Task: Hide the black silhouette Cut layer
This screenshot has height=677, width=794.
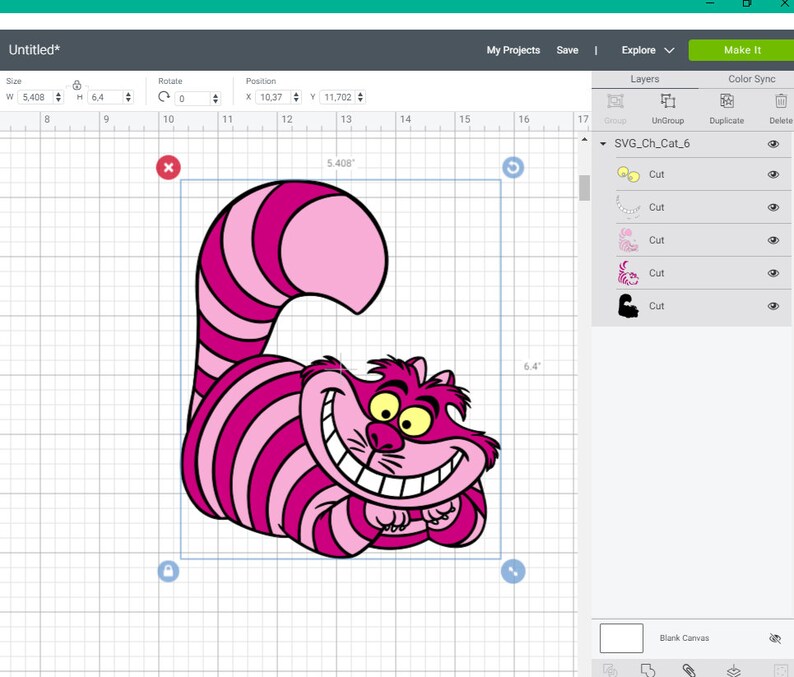Action: point(773,306)
